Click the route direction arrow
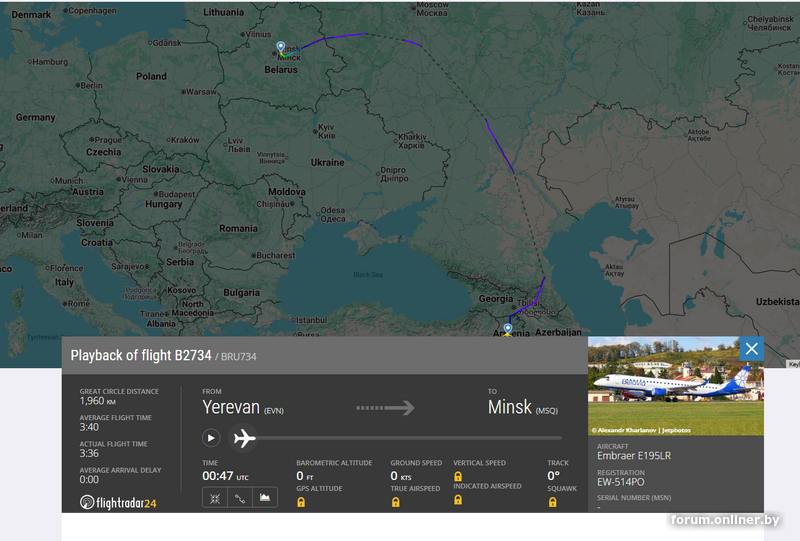This screenshot has height=541, width=800. [x=385, y=408]
